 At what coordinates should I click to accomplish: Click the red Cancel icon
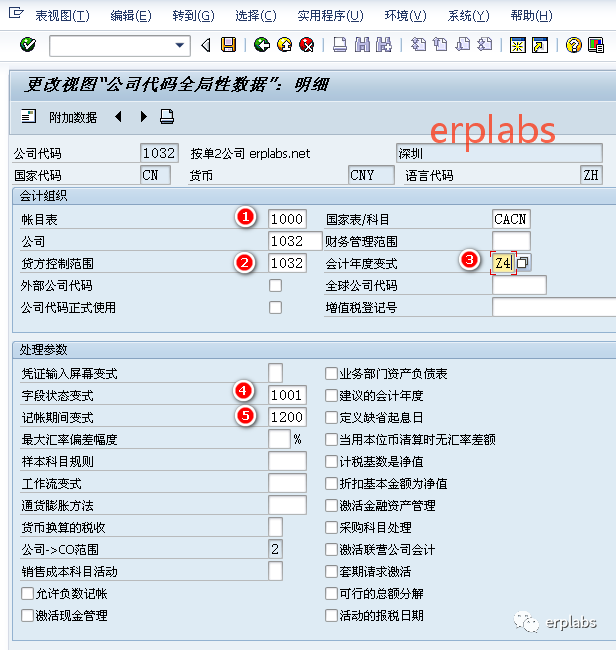307,45
